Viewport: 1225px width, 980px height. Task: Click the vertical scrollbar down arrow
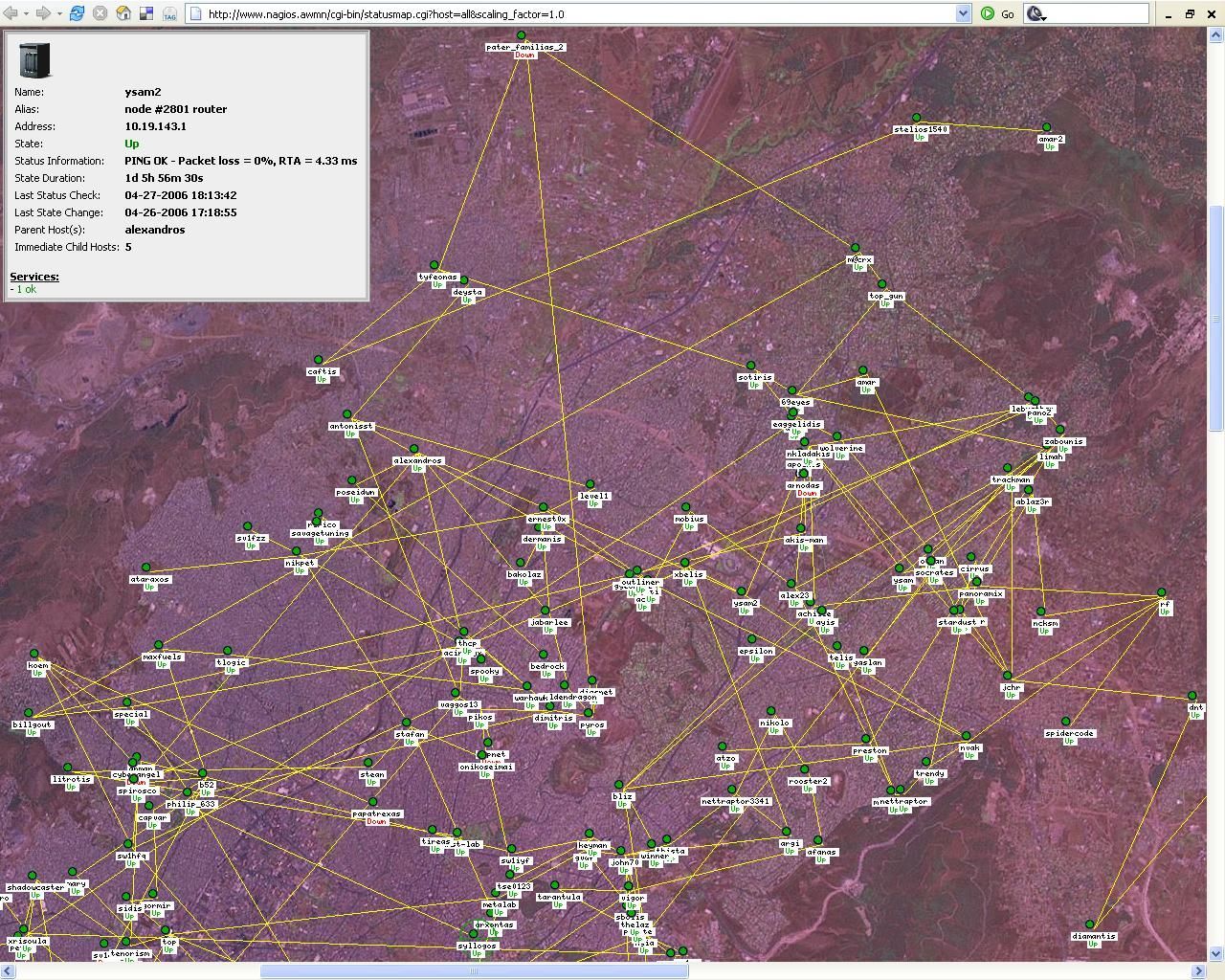1216,953
